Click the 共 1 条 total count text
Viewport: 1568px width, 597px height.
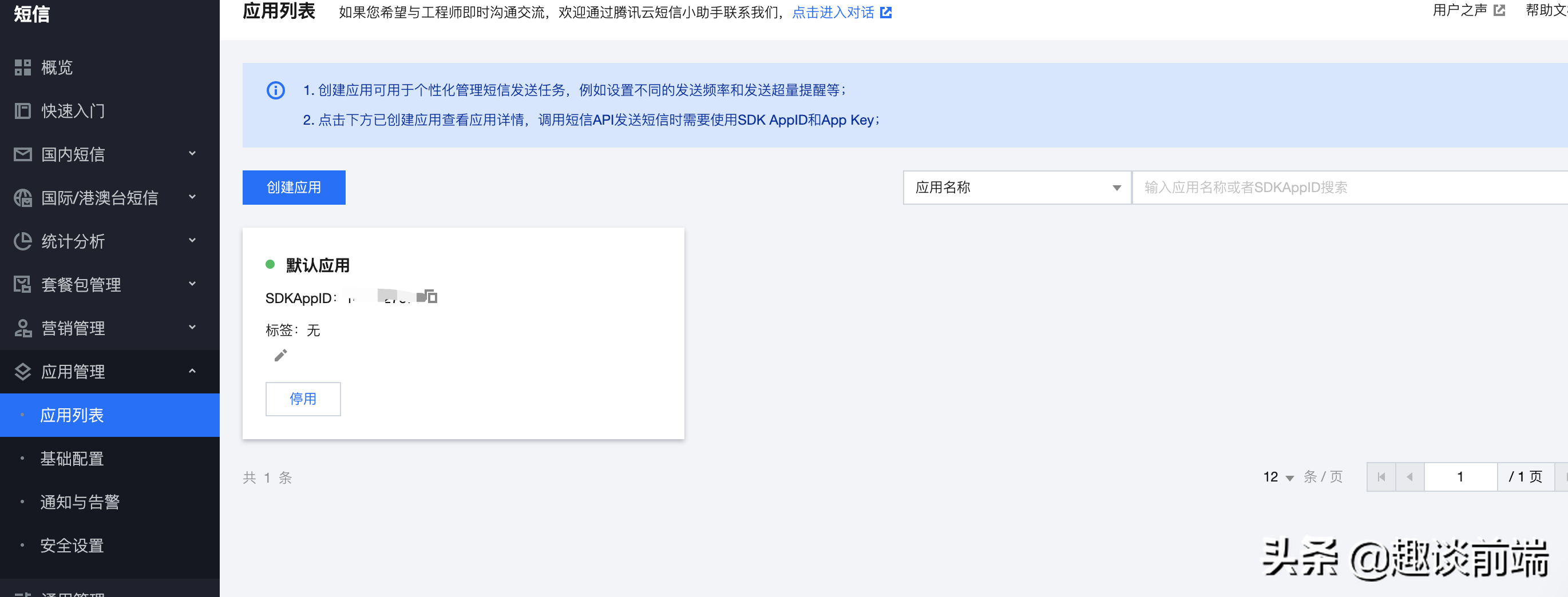point(268,478)
